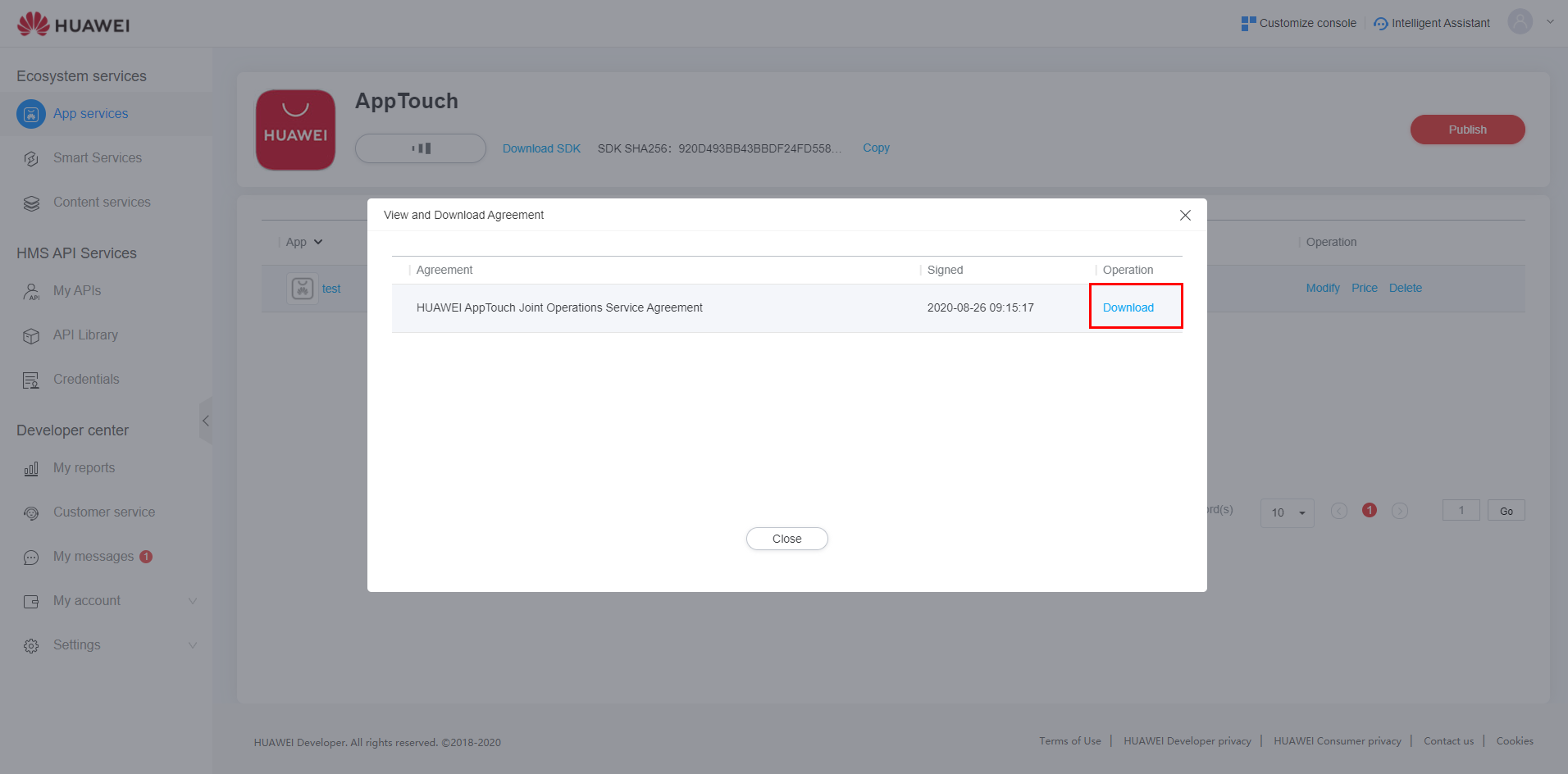Expand My account chevron
This screenshot has height=774, width=1568.
tap(193, 600)
